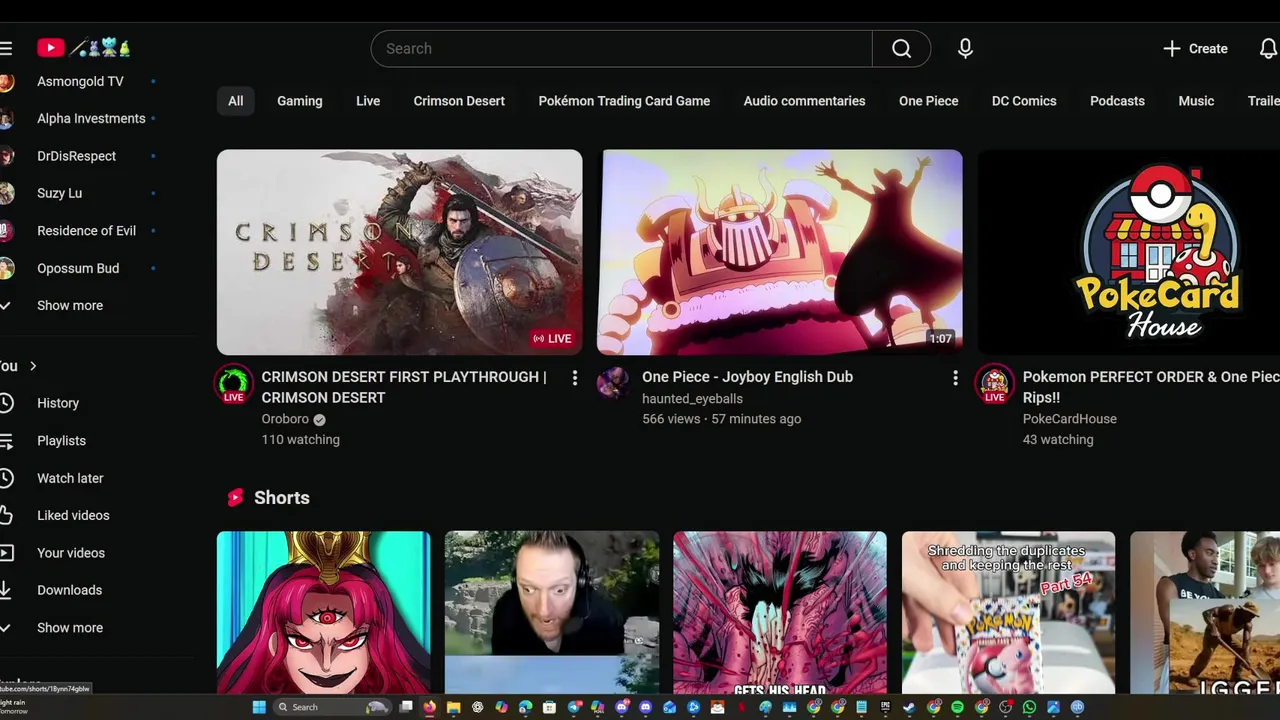Open Steam from taskbar
The width and height of the screenshot is (1280, 720).
(x=909, y=707)
